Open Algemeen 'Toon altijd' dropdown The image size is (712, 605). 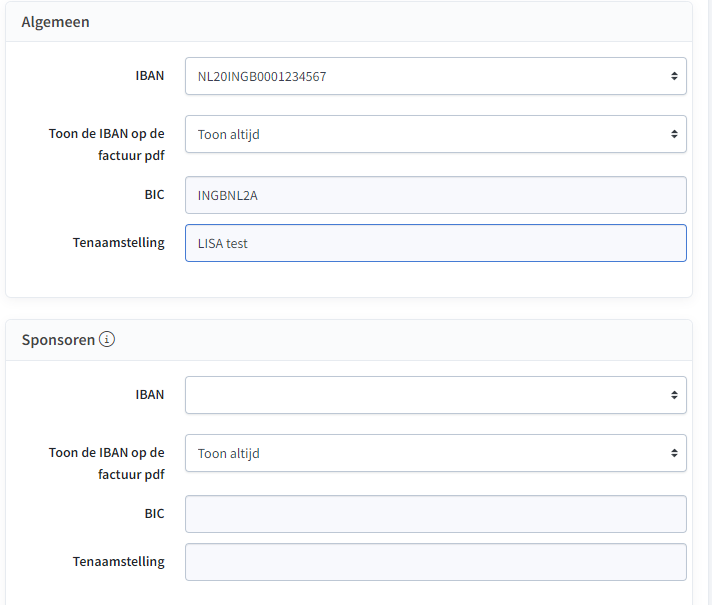[435, 134]
